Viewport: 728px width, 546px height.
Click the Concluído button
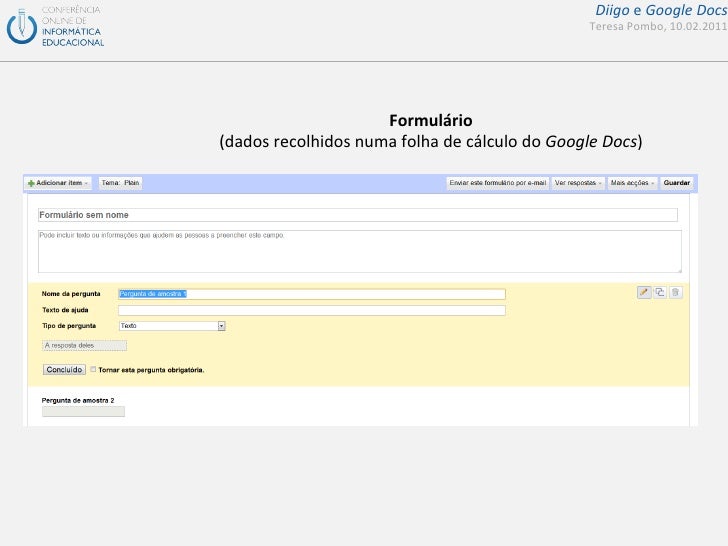64,370
